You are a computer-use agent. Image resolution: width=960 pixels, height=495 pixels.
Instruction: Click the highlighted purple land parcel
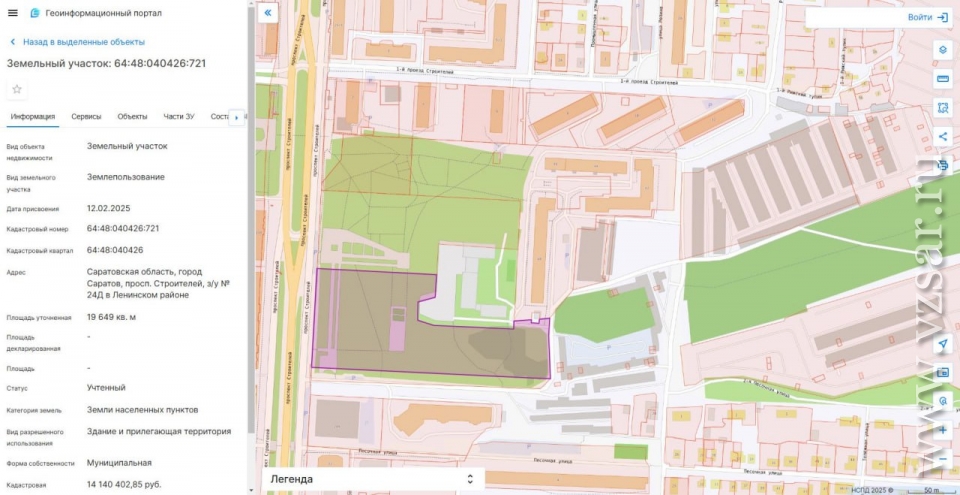tap(370, 320)
